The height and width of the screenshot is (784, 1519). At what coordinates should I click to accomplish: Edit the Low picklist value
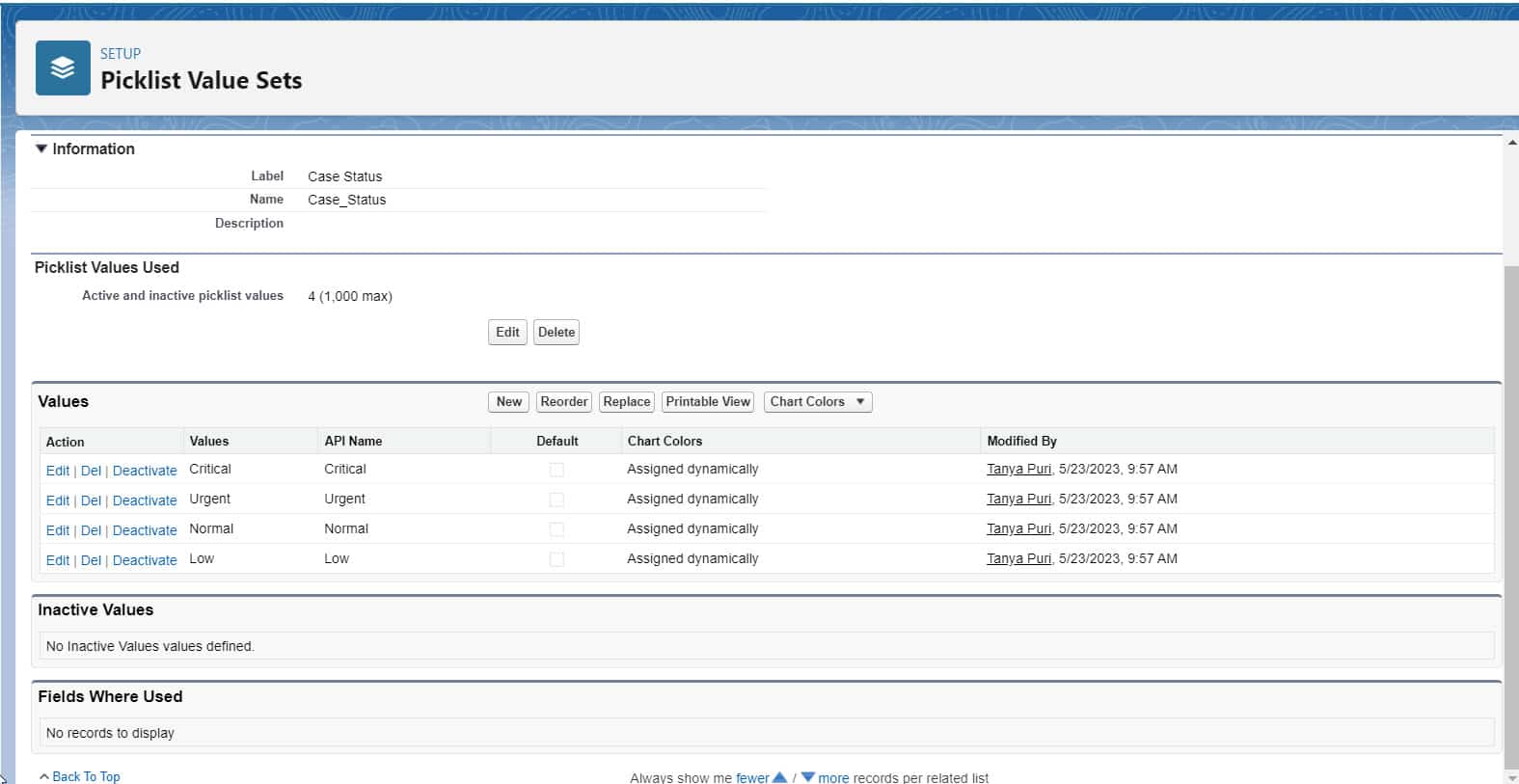(58, 560)
